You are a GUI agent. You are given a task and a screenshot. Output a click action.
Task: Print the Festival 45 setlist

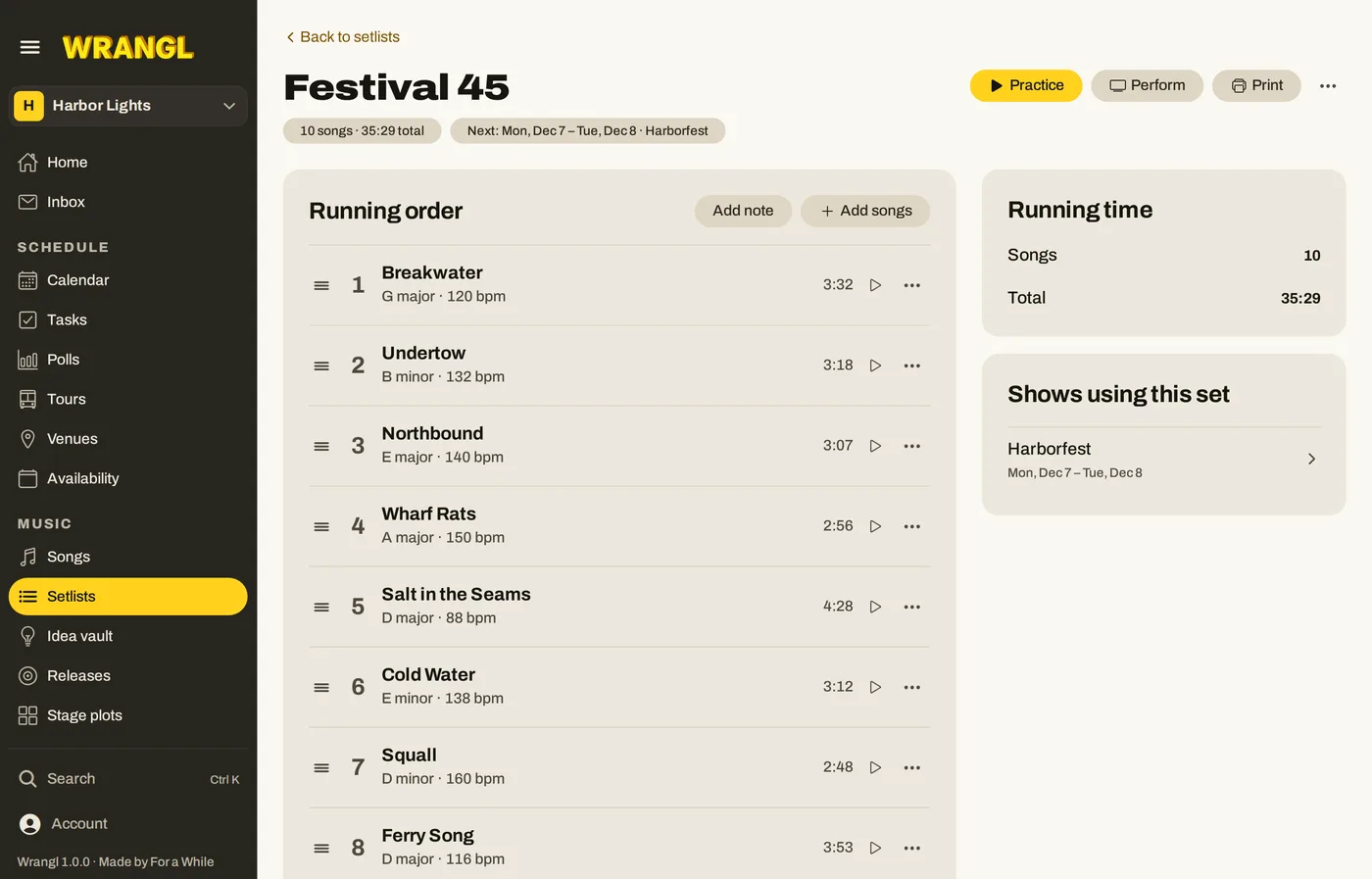[x=1256, y=85]
